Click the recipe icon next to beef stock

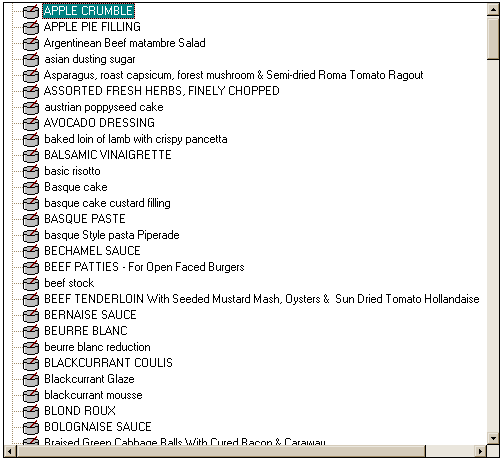(x=31, y=283)
